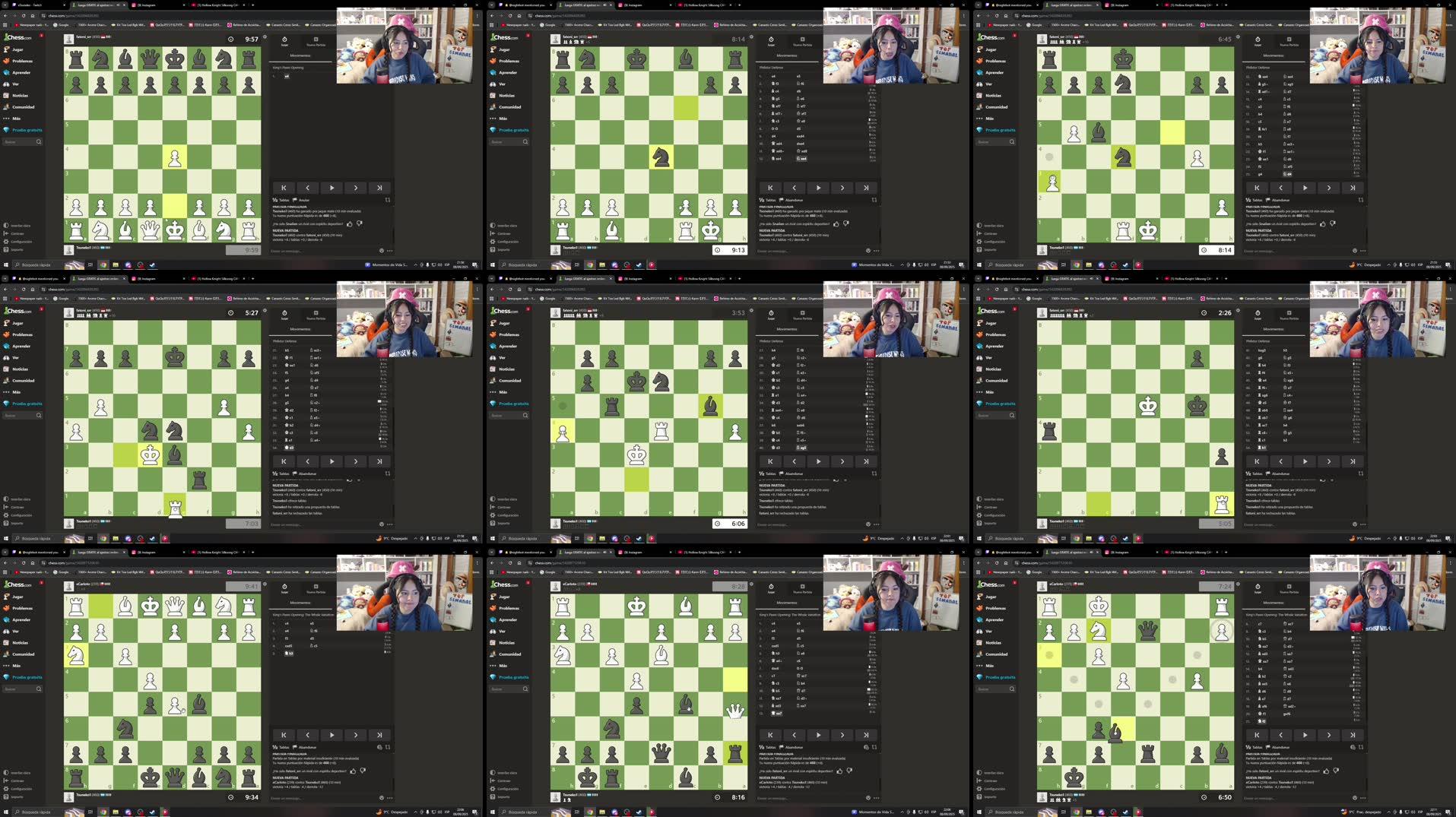Open File Explorer from taskbar in 9:34 screenshot
The image size is (1456, 817).
tap(116, 812)
